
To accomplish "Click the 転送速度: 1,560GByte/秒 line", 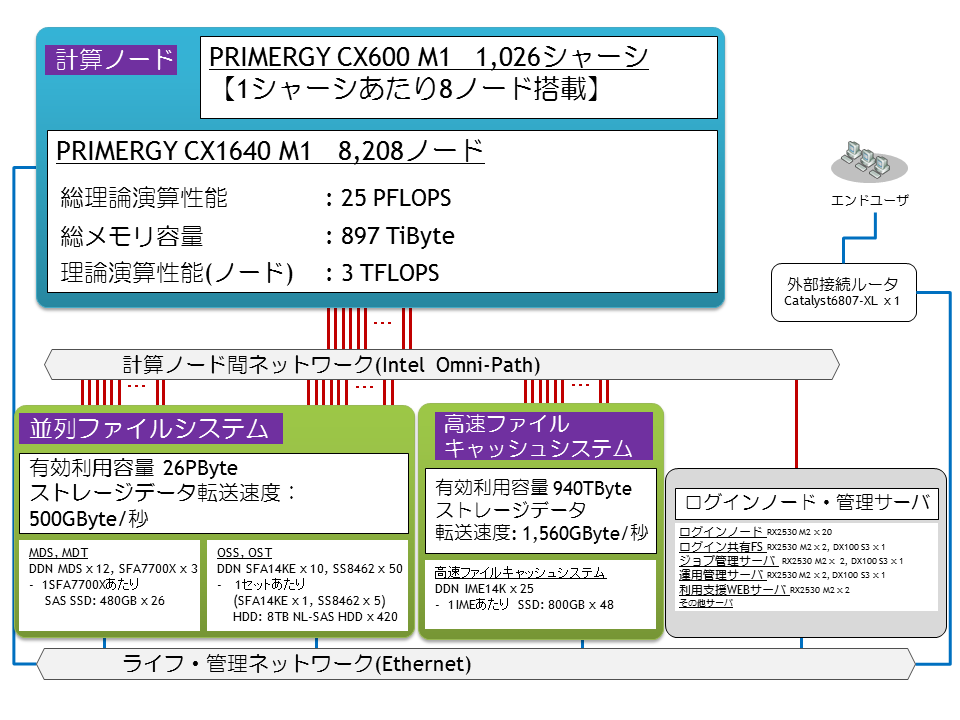I will 541,533.
